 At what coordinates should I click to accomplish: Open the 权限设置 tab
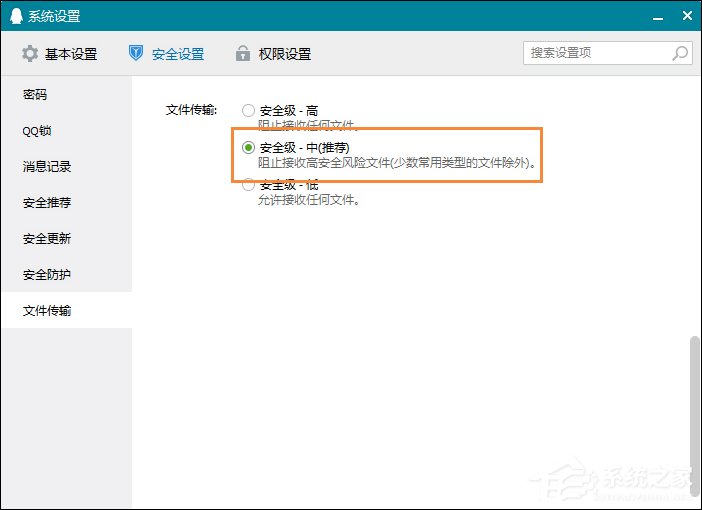pos(285,54)
